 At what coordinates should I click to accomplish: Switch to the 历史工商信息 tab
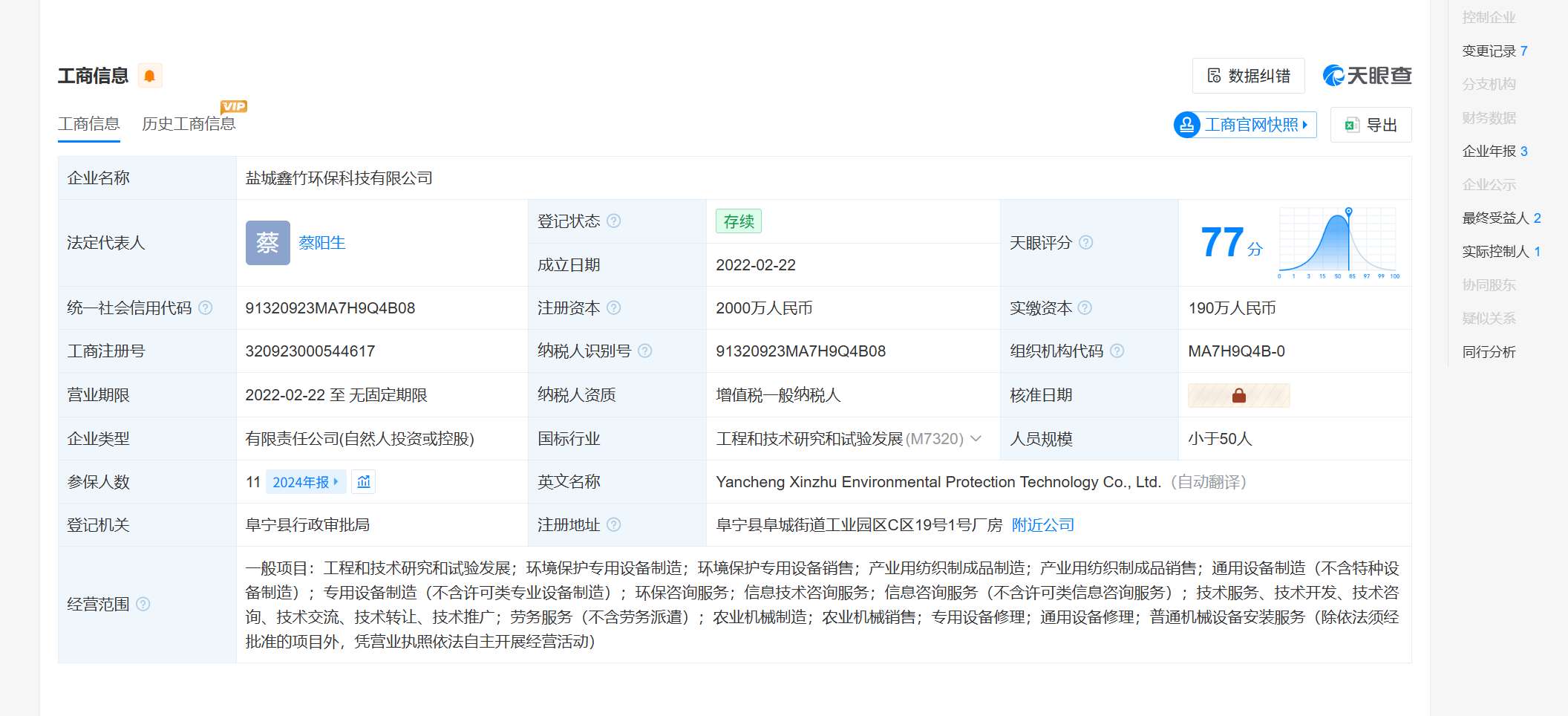(189, 124)
